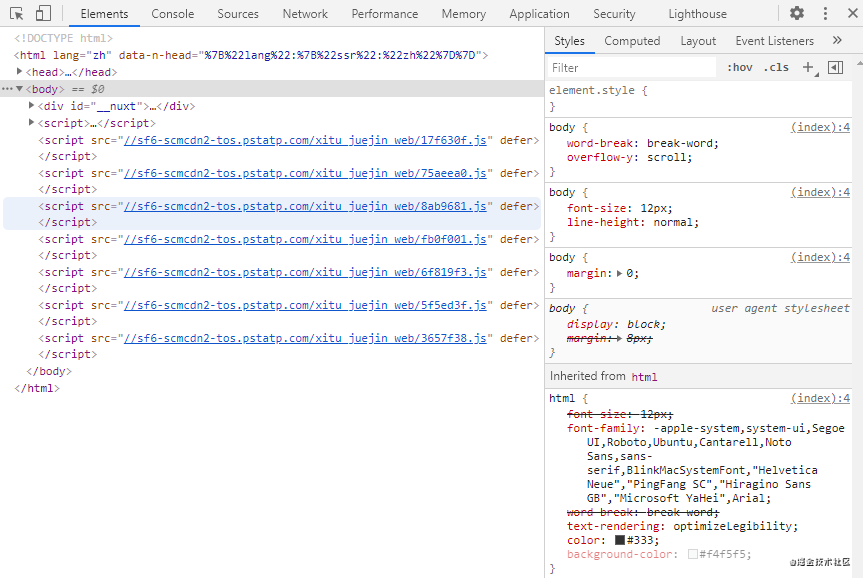Click the #f4f5f5 background-color swatch
863x578 pixels.
point(693,554)
